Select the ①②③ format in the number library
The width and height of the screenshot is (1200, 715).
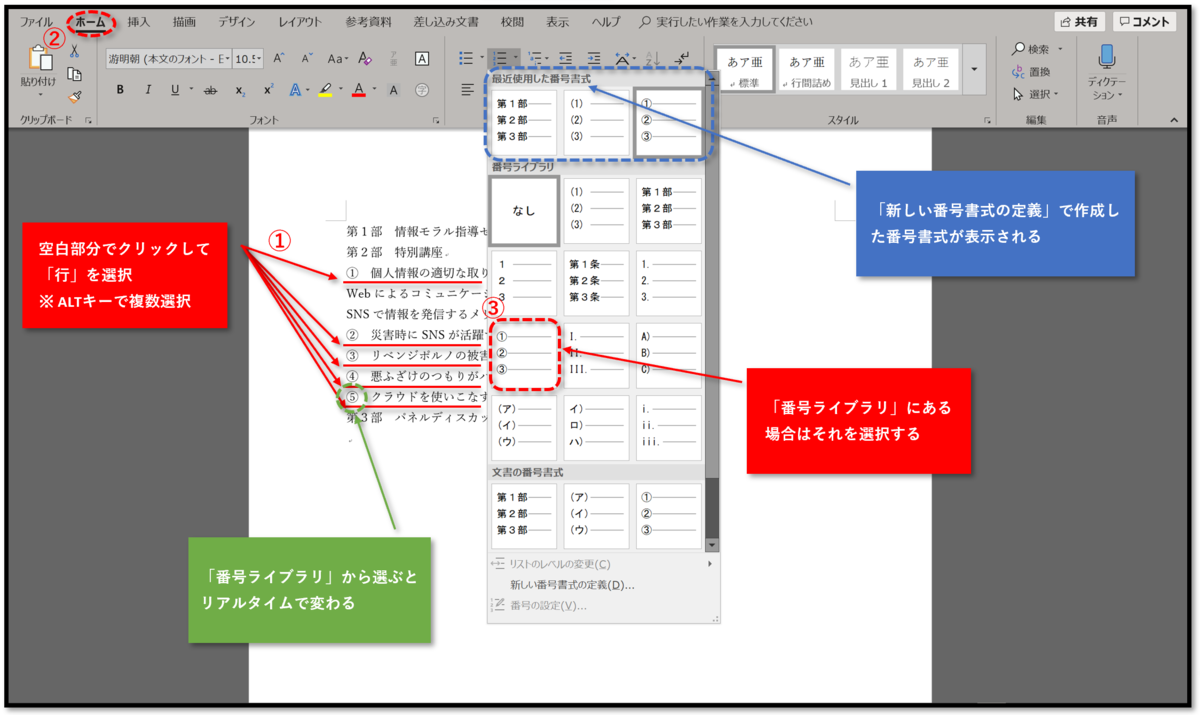click(x=524, y=355)
